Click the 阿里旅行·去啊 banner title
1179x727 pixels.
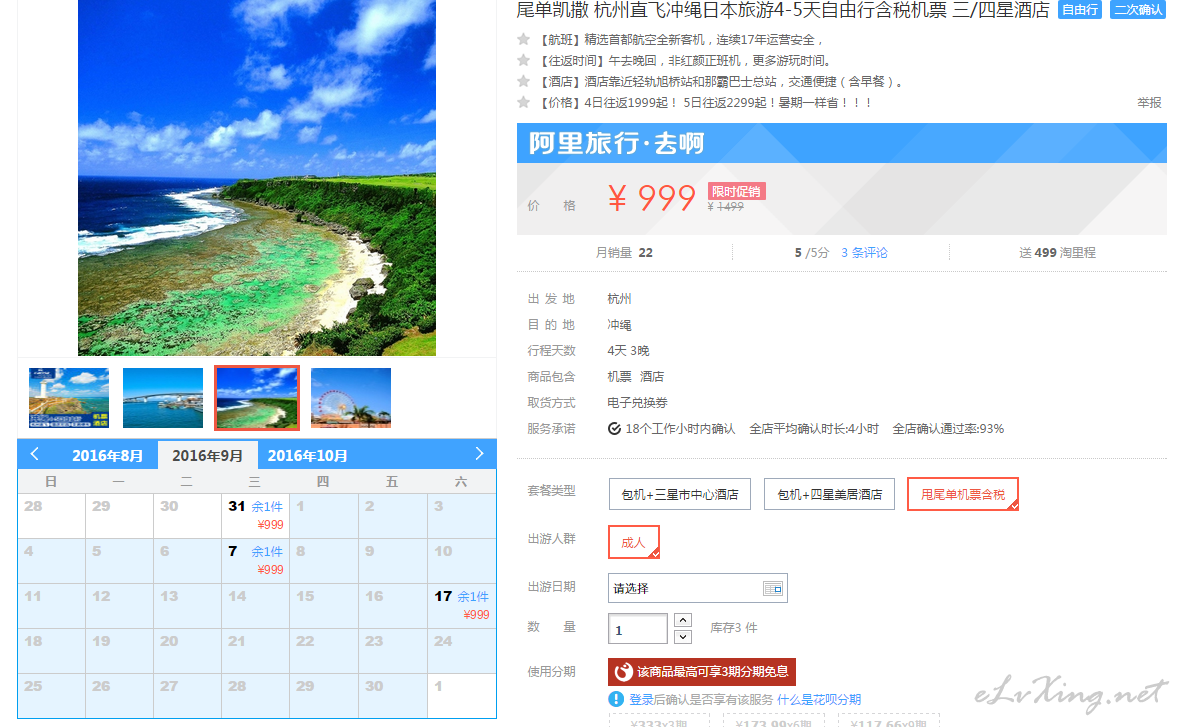click(617, 143)
